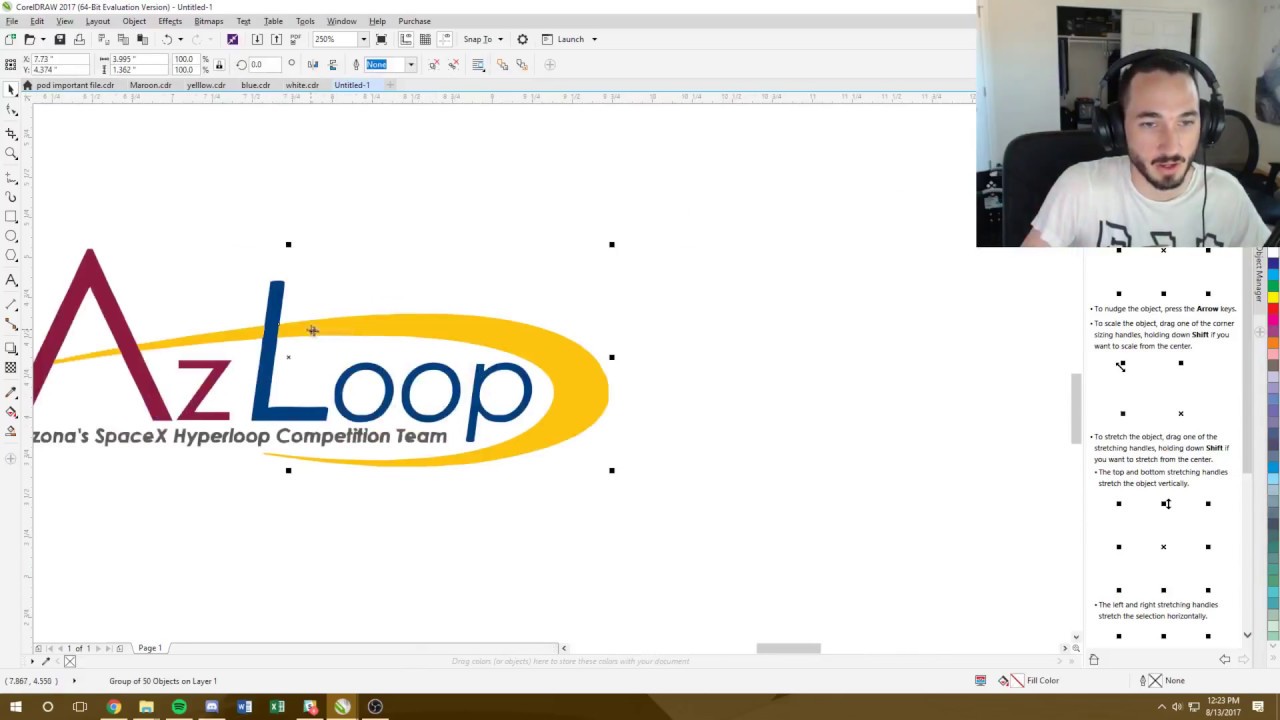Open the zoom level dropdown showing 250%
The width and height of the screenshot is (1280, 720).
(362, 39)
